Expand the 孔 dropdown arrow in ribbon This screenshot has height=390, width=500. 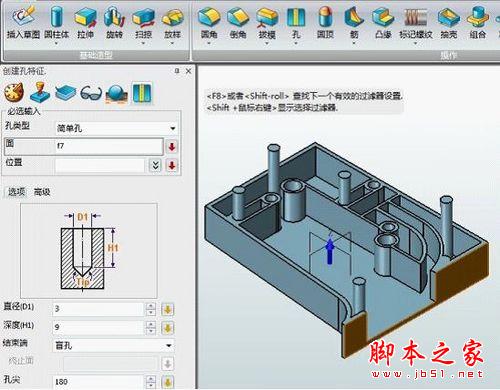point(296,43)
